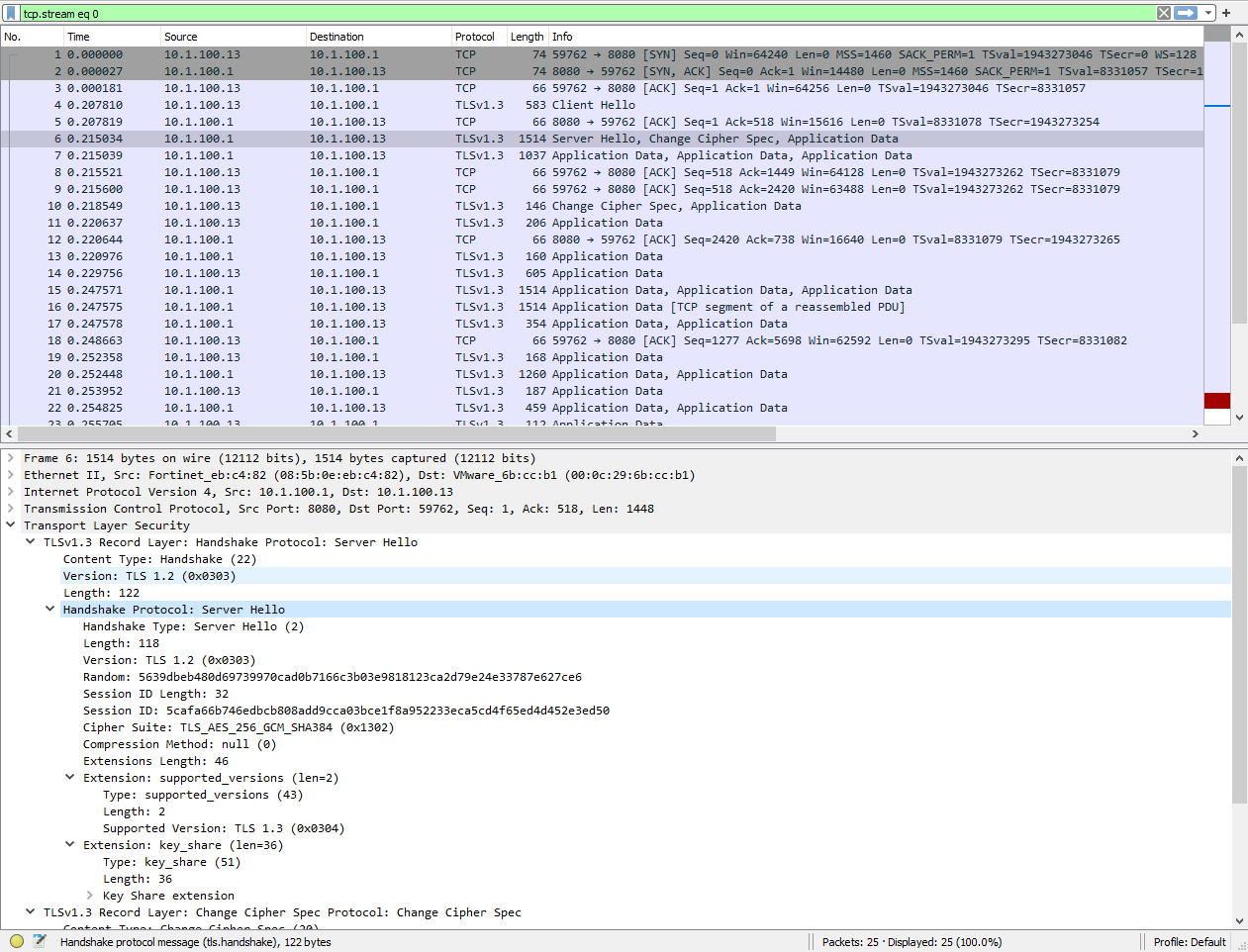Collapse the Transport Layer Security section
Screen dimensions: 1248x952
[10, 524]
